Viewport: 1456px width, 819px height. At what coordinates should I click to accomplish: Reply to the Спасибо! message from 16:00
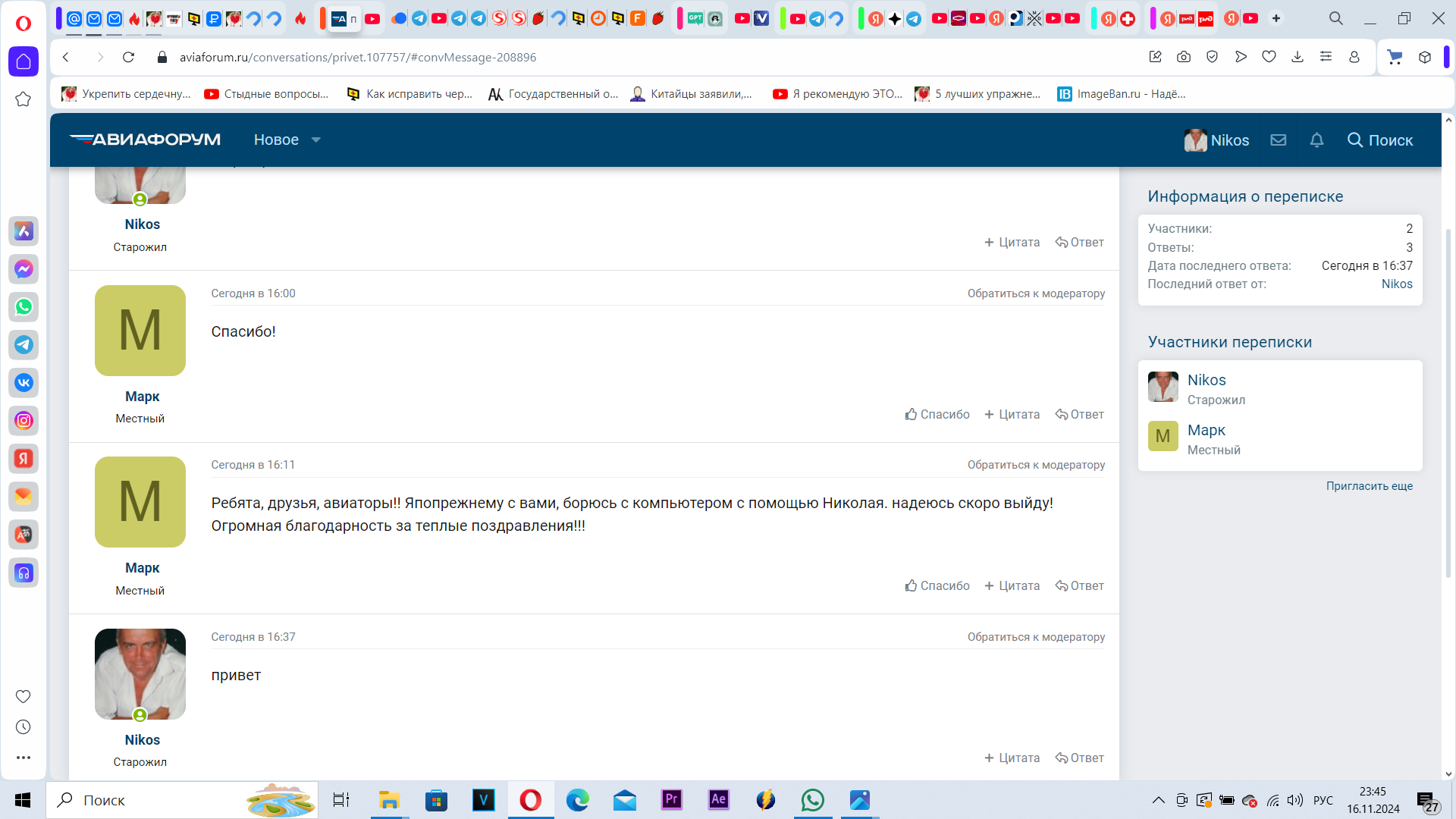pos(1079,414)
